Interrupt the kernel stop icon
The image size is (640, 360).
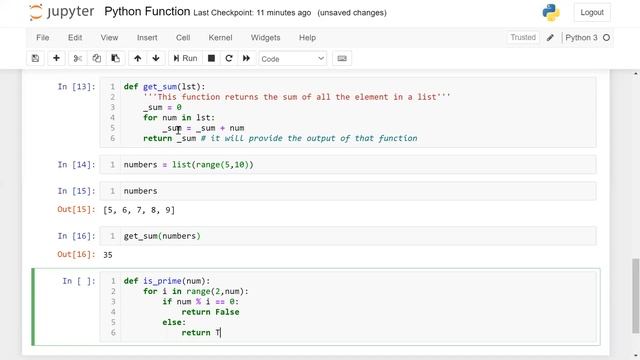point(211,58)
